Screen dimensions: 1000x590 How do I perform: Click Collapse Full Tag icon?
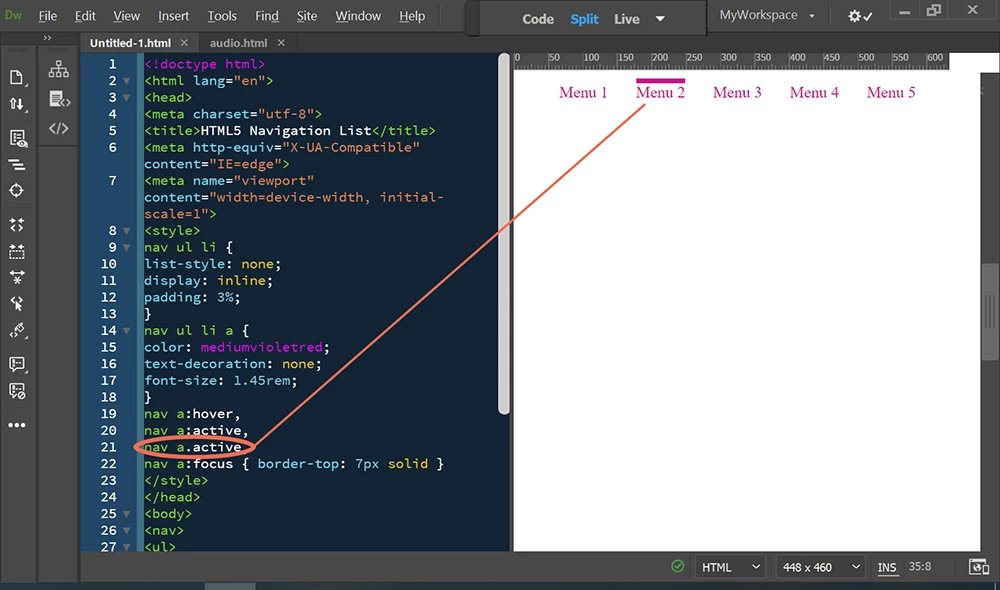17,225
